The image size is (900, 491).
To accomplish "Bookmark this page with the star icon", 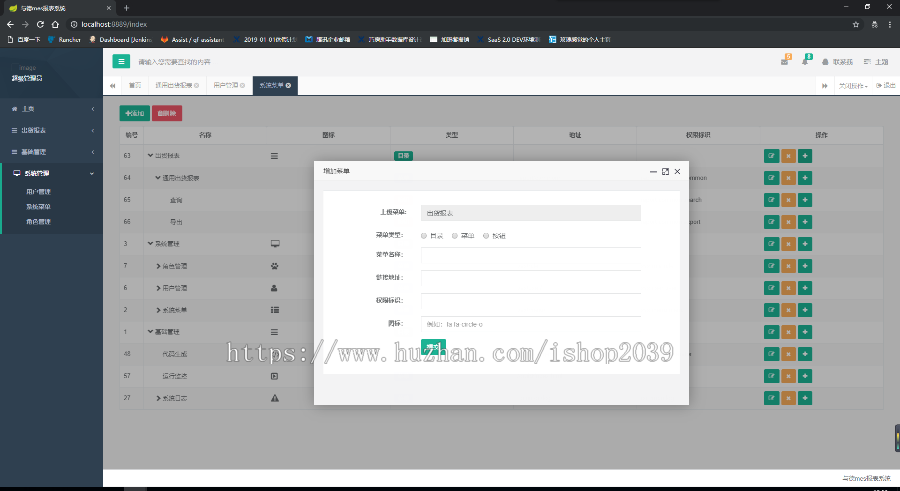I will point(856,24).
